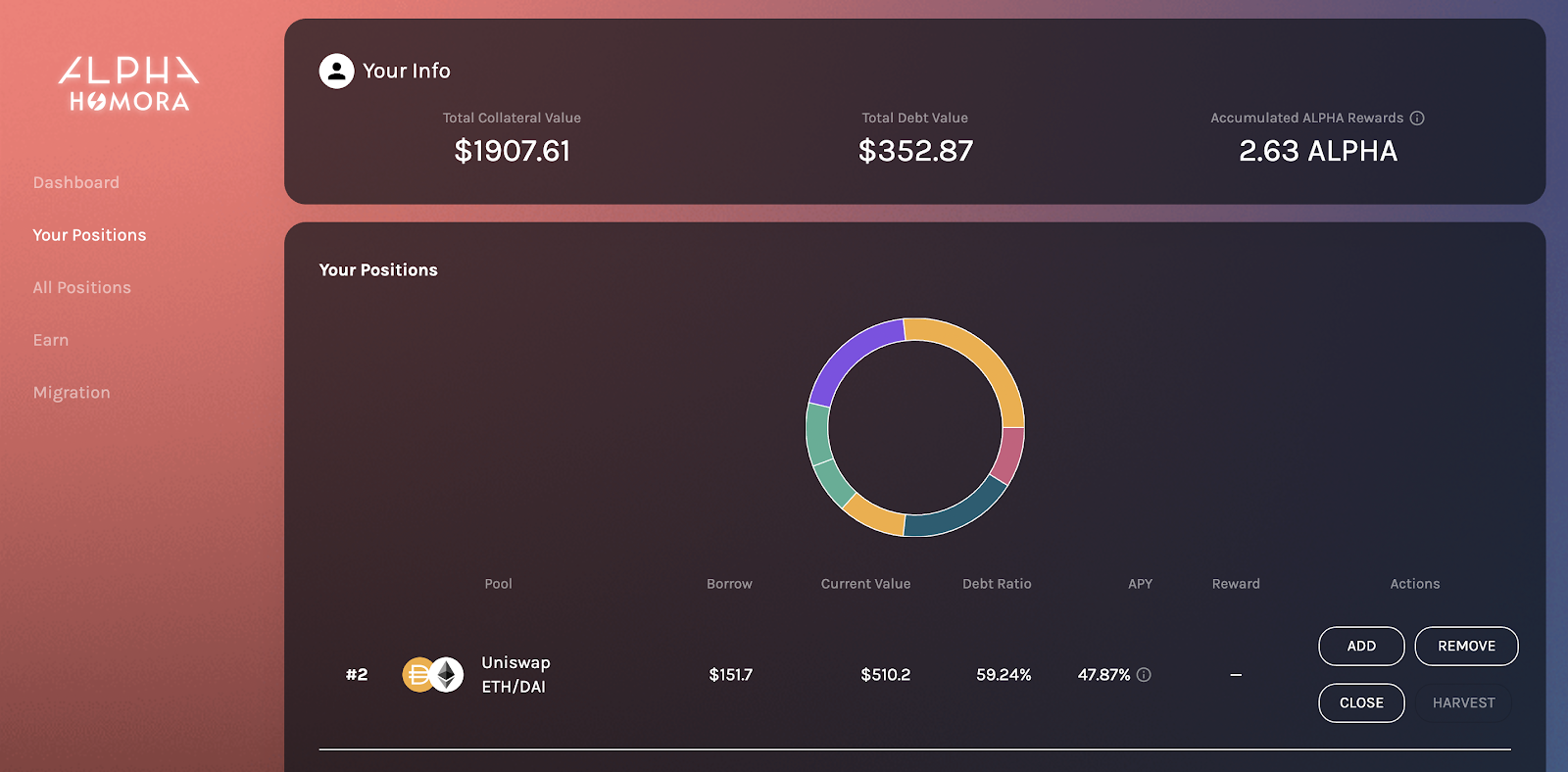Select Your Positions in sidebar
The image size is (1568, 772).
89,235
